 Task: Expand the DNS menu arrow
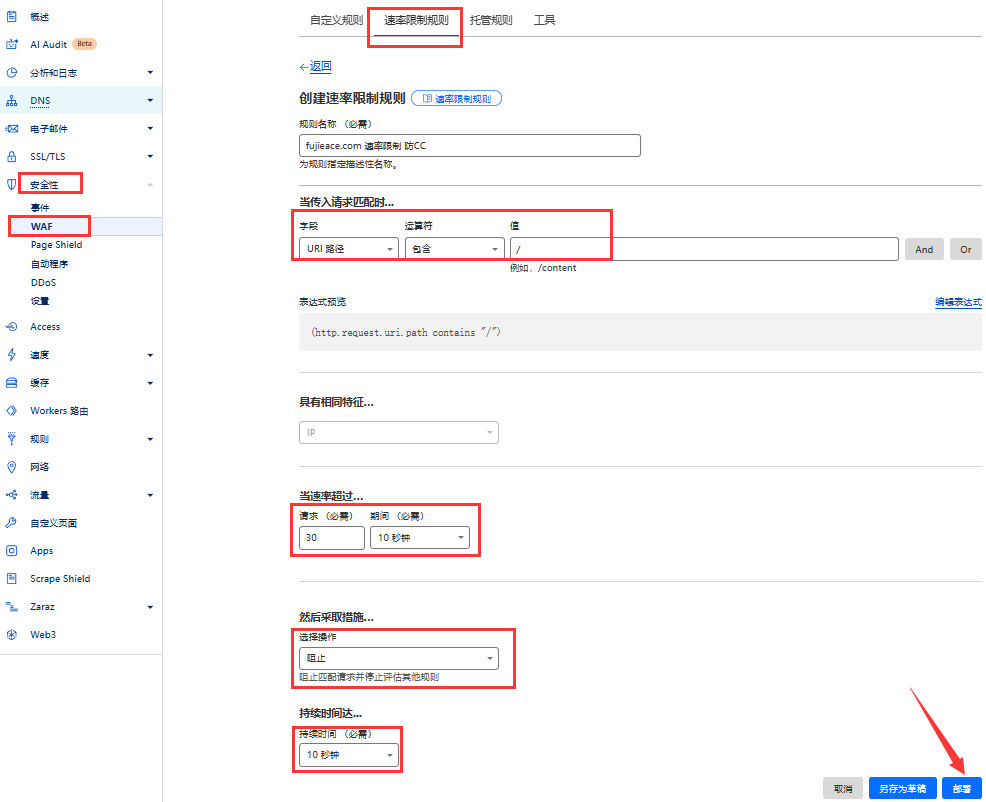pos(150,101)
